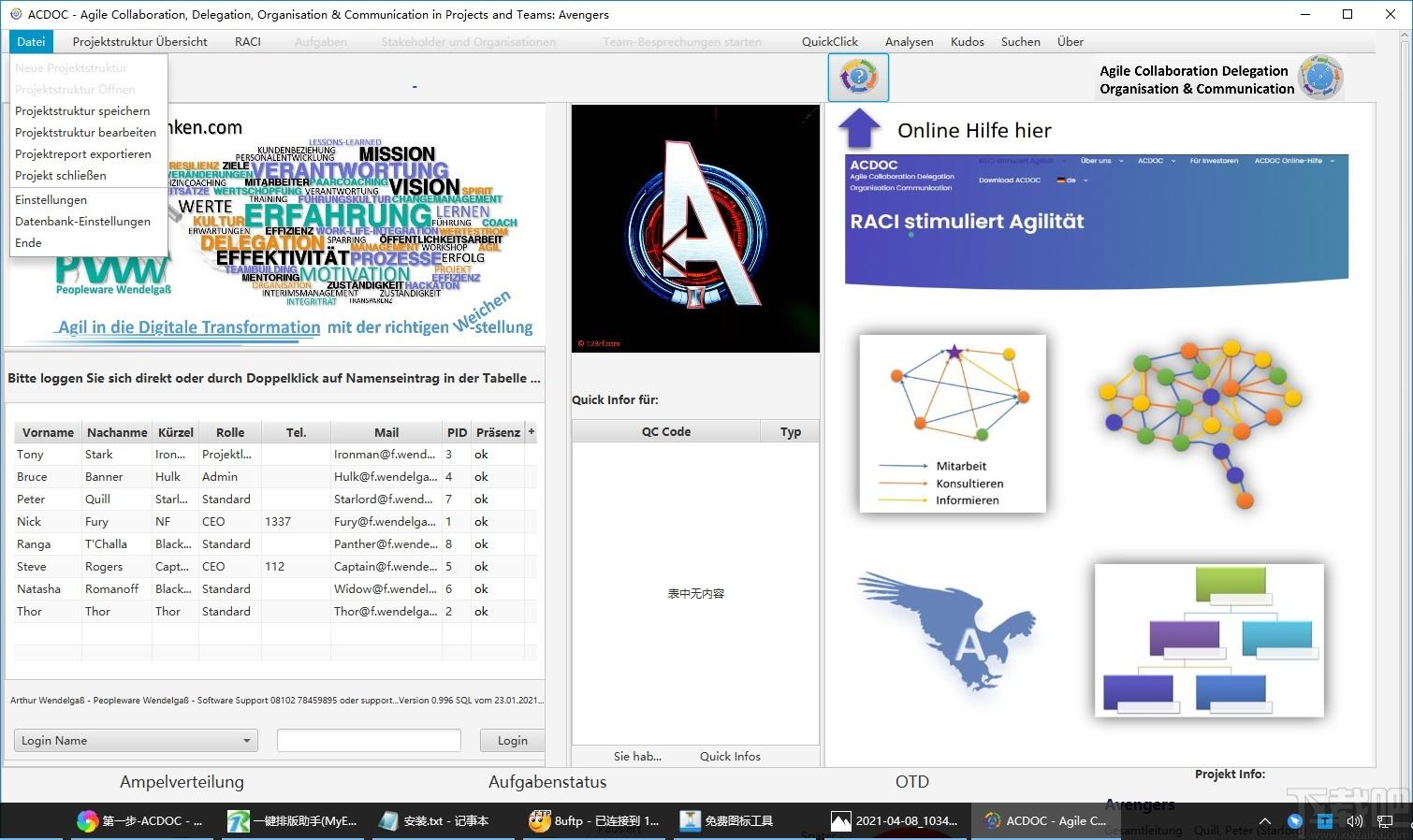Image resolution: width=1413 pixels, height=840 pixels.
Task: Open the Kudos menu
Action: [x=967, y=42]
